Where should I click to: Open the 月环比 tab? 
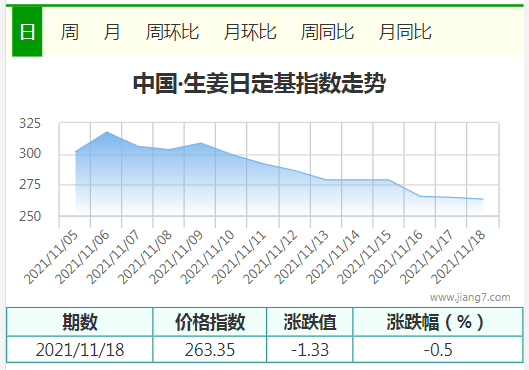click(250, 32)
